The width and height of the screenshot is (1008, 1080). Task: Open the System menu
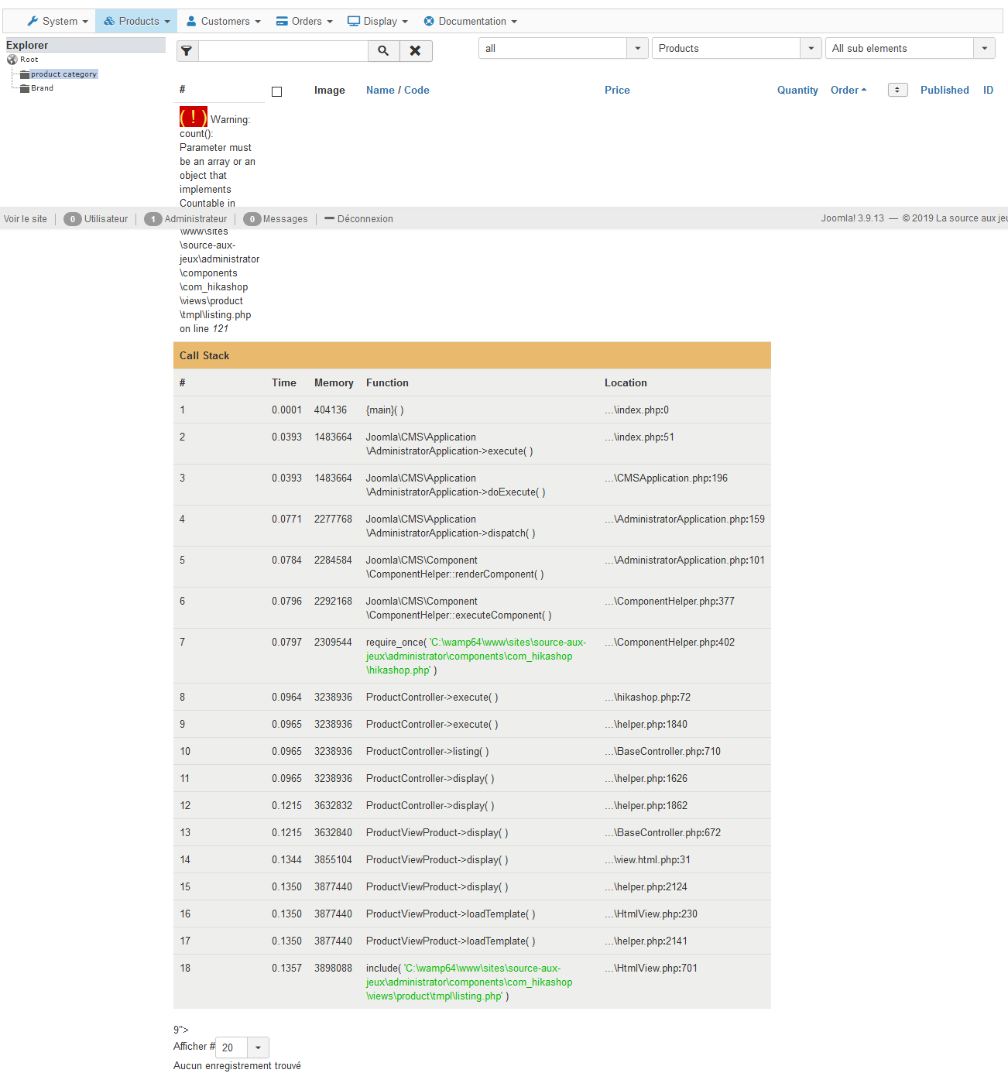click(x=57, y=21)
